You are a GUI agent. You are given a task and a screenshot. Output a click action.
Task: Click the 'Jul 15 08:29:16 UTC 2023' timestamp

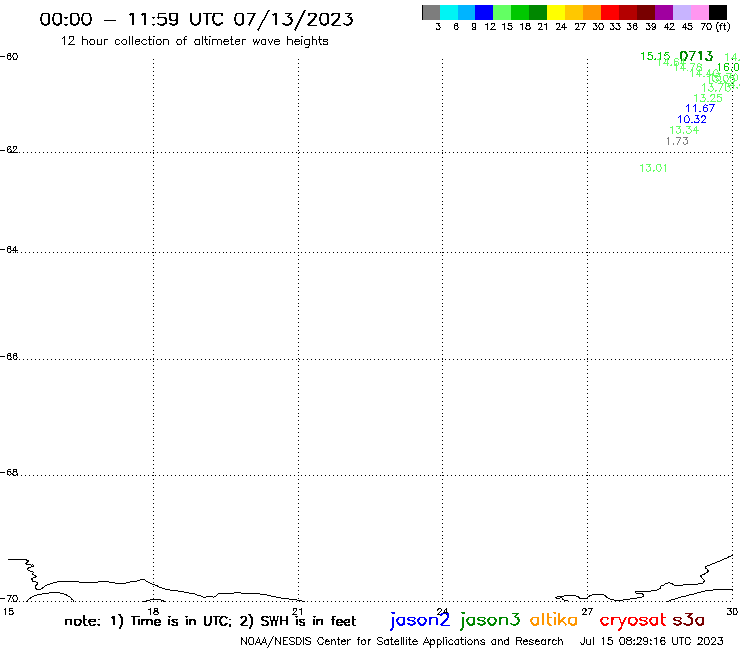click(x=652, y=641)
